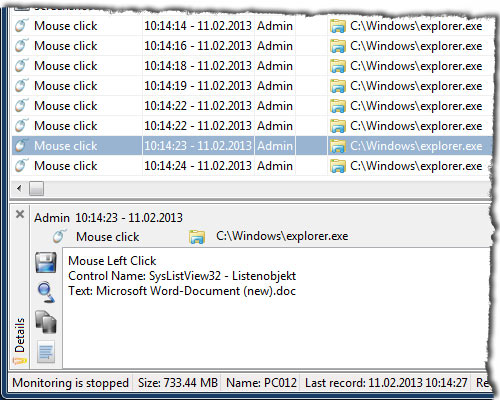Select the vertical Details tab
500x400 pixels.
pos(20,335)
